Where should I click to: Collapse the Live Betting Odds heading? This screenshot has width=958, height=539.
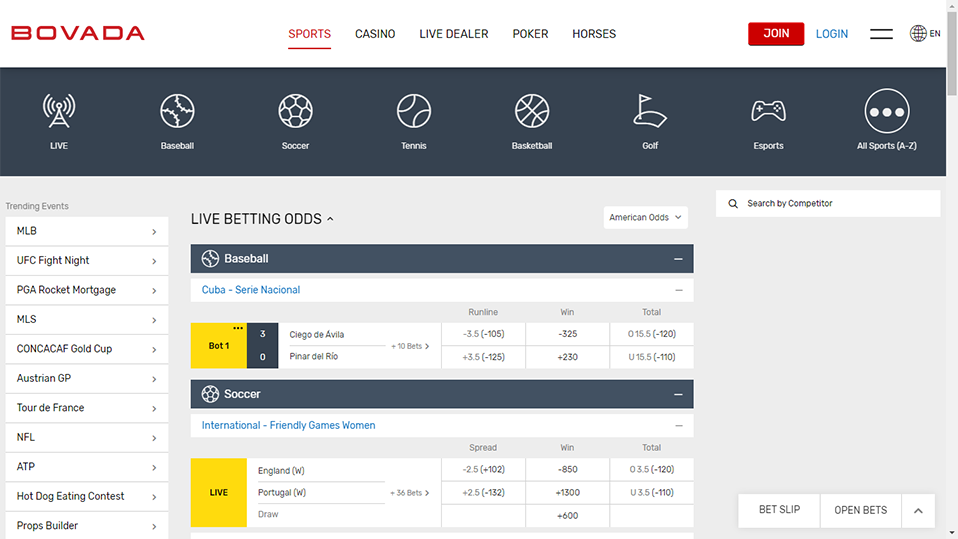[330, 219]
